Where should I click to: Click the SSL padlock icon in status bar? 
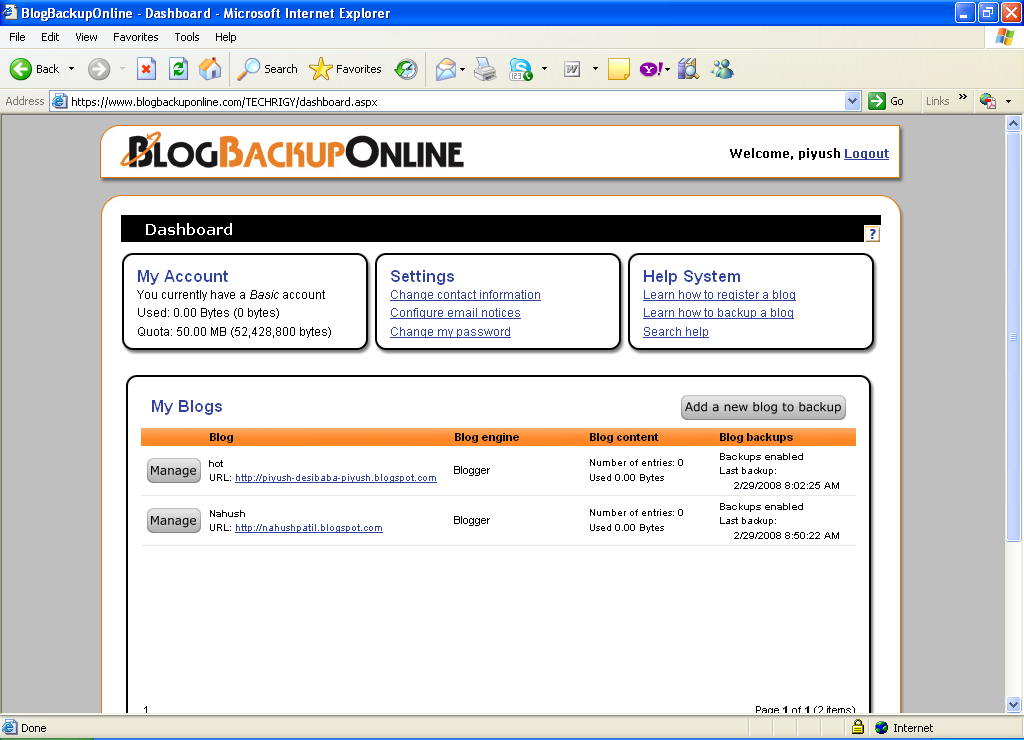(x=857, y=727)
